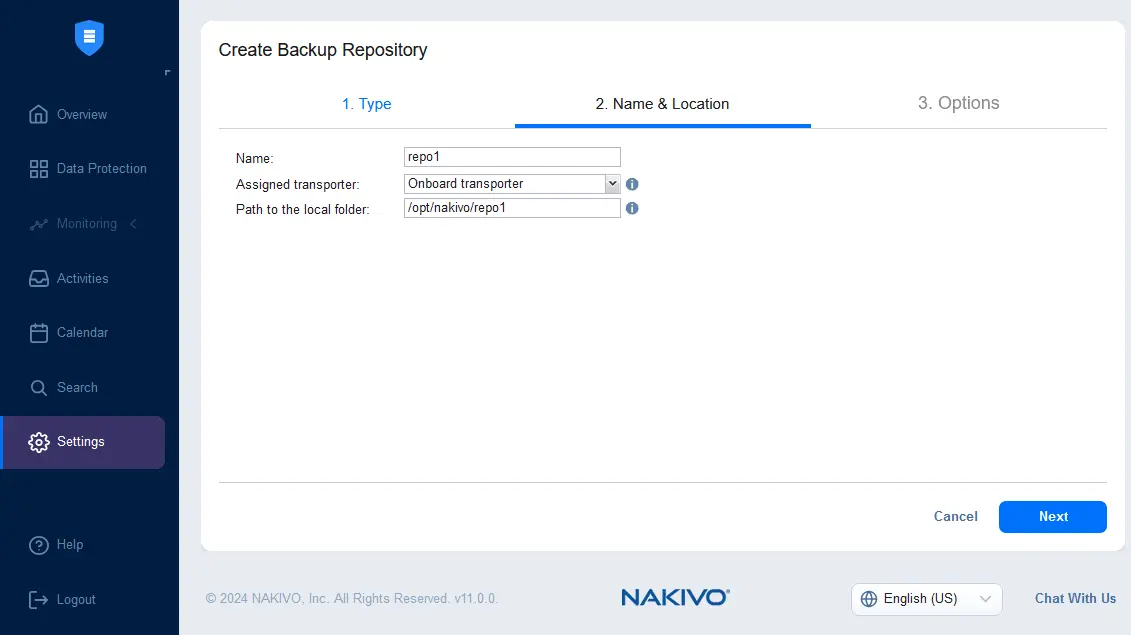Open the Chat With Us link
Image resolution: width=1131 pixels, height=635 pixels.
pos(1075,598)
